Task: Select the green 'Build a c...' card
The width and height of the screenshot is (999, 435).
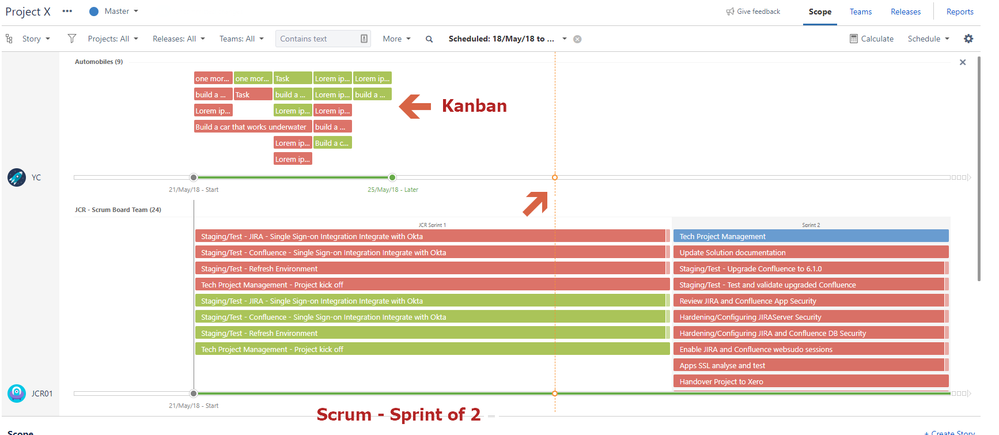Action: (x=333, y=143)
